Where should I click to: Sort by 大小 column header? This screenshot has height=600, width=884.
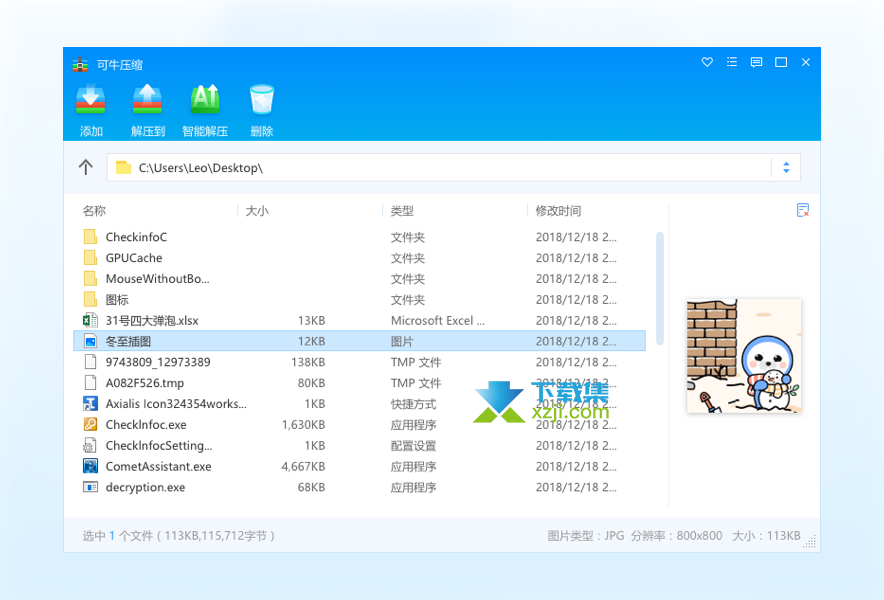point(257,211)
